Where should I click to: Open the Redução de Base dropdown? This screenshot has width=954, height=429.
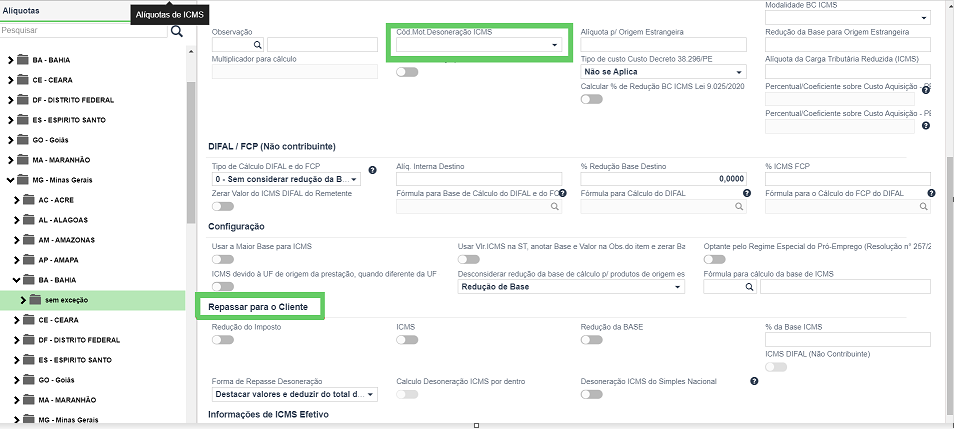coord(571,287)
